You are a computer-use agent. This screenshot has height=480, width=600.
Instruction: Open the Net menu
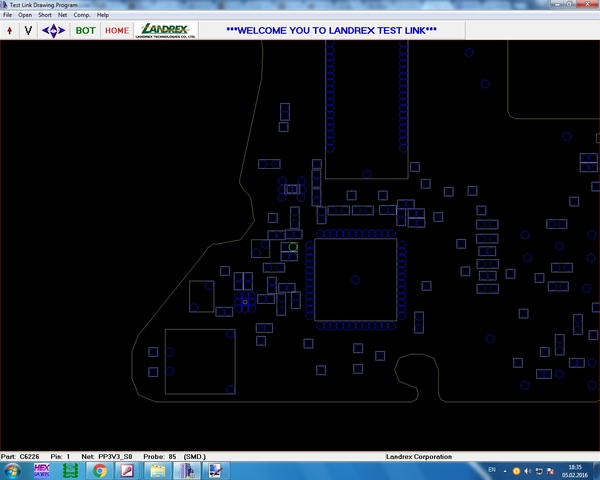coord(63,16)
